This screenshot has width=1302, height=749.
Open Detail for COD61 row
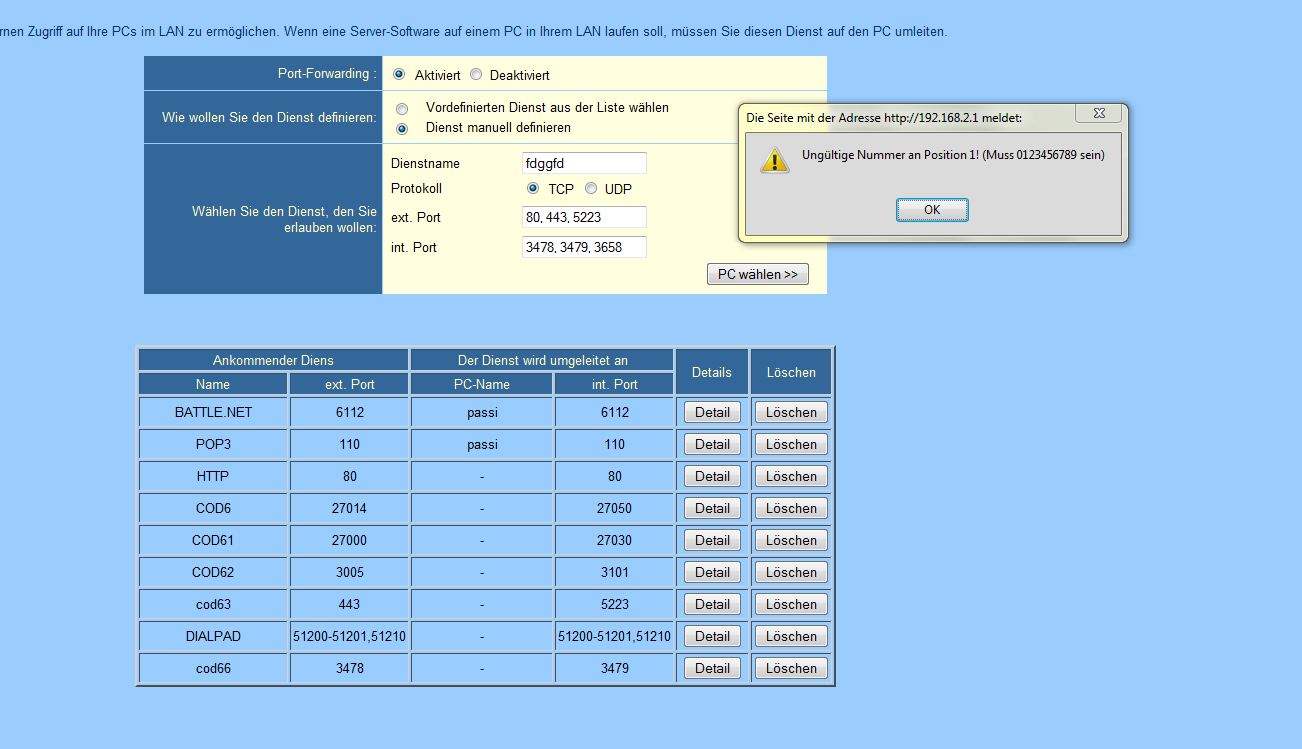pyautogui.click(x=712, y=540)
